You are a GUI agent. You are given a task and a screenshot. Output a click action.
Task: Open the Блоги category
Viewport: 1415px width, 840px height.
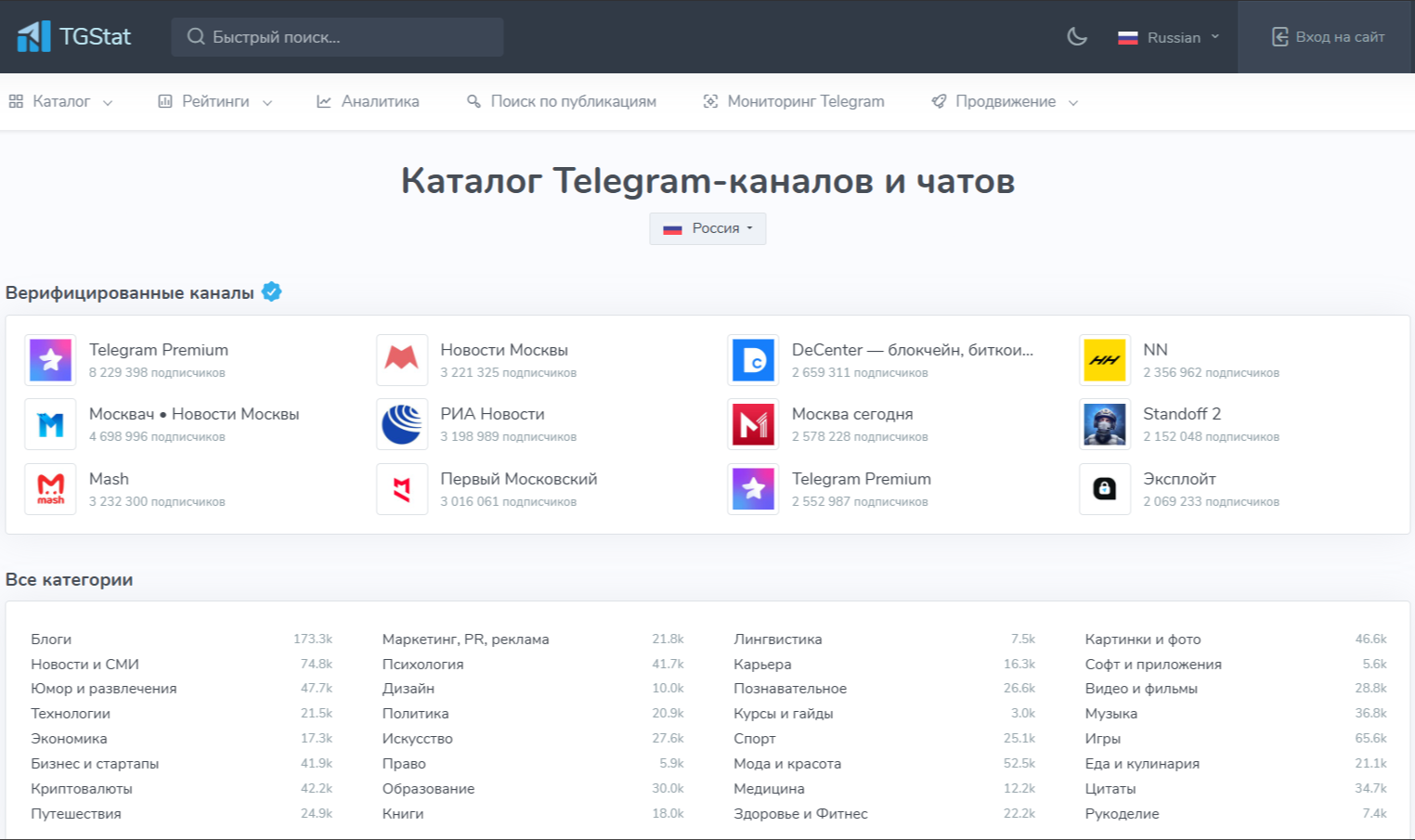point(51,639)
